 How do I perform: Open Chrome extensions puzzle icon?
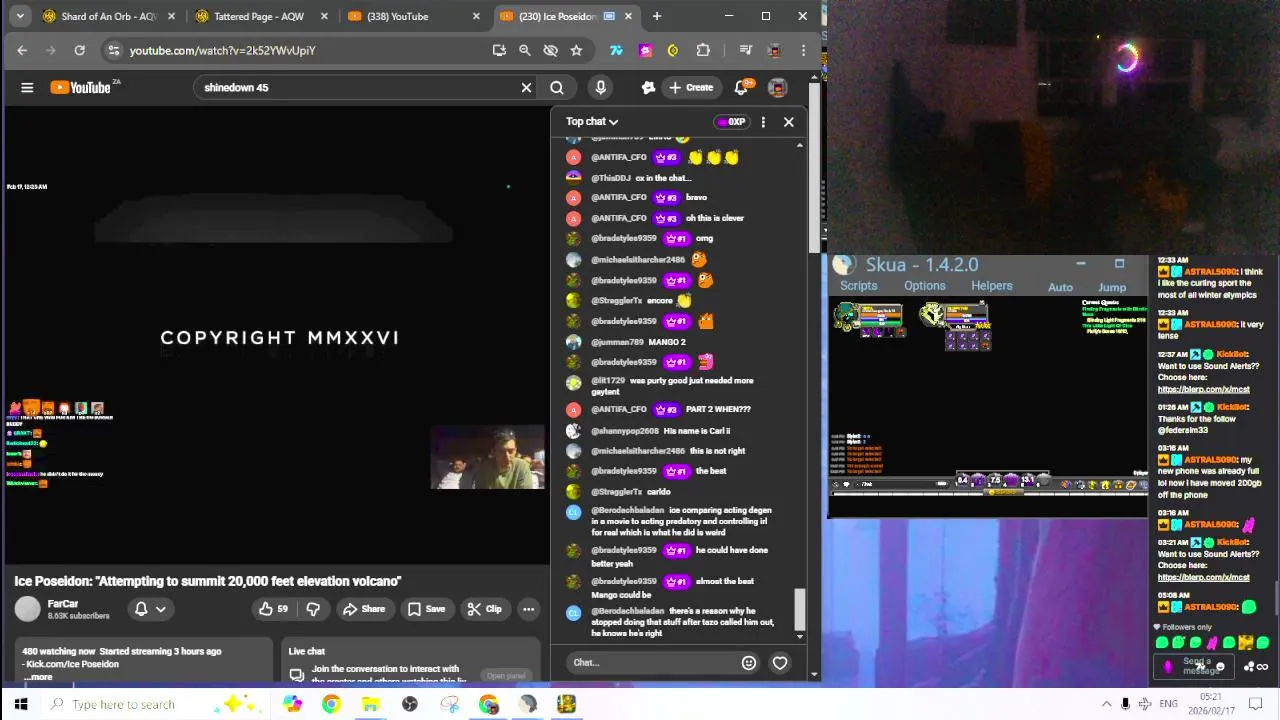pos(703,50)
